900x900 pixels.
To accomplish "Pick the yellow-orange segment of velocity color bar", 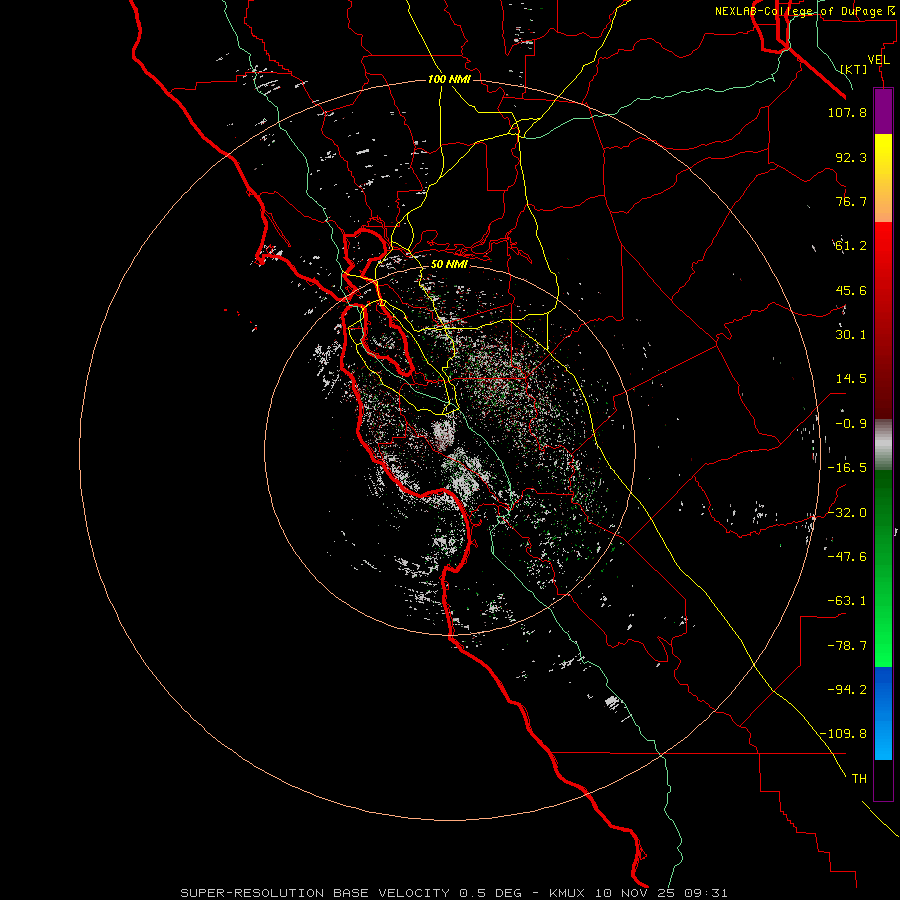I will point(883,178).
